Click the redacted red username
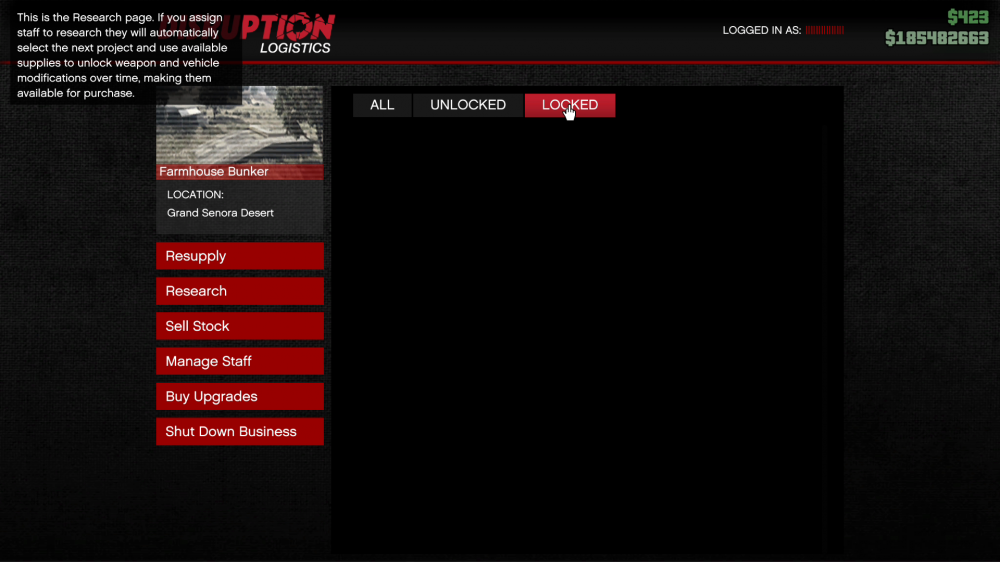 tap(825, 31)
